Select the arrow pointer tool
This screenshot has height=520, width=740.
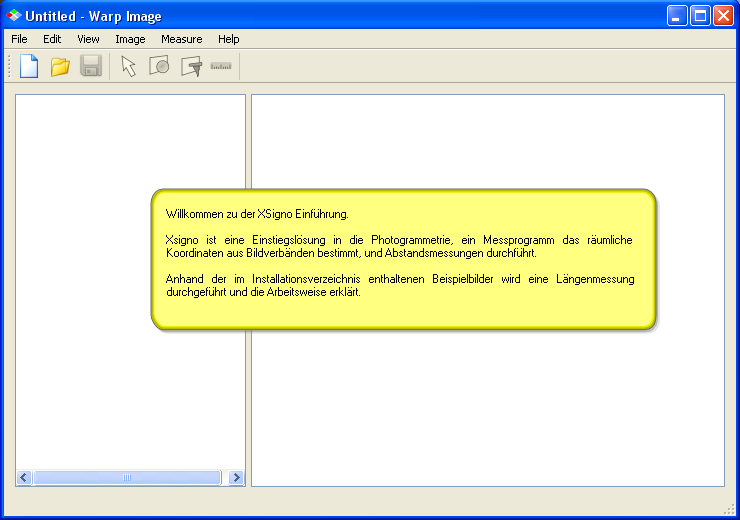tap(128, 66)
